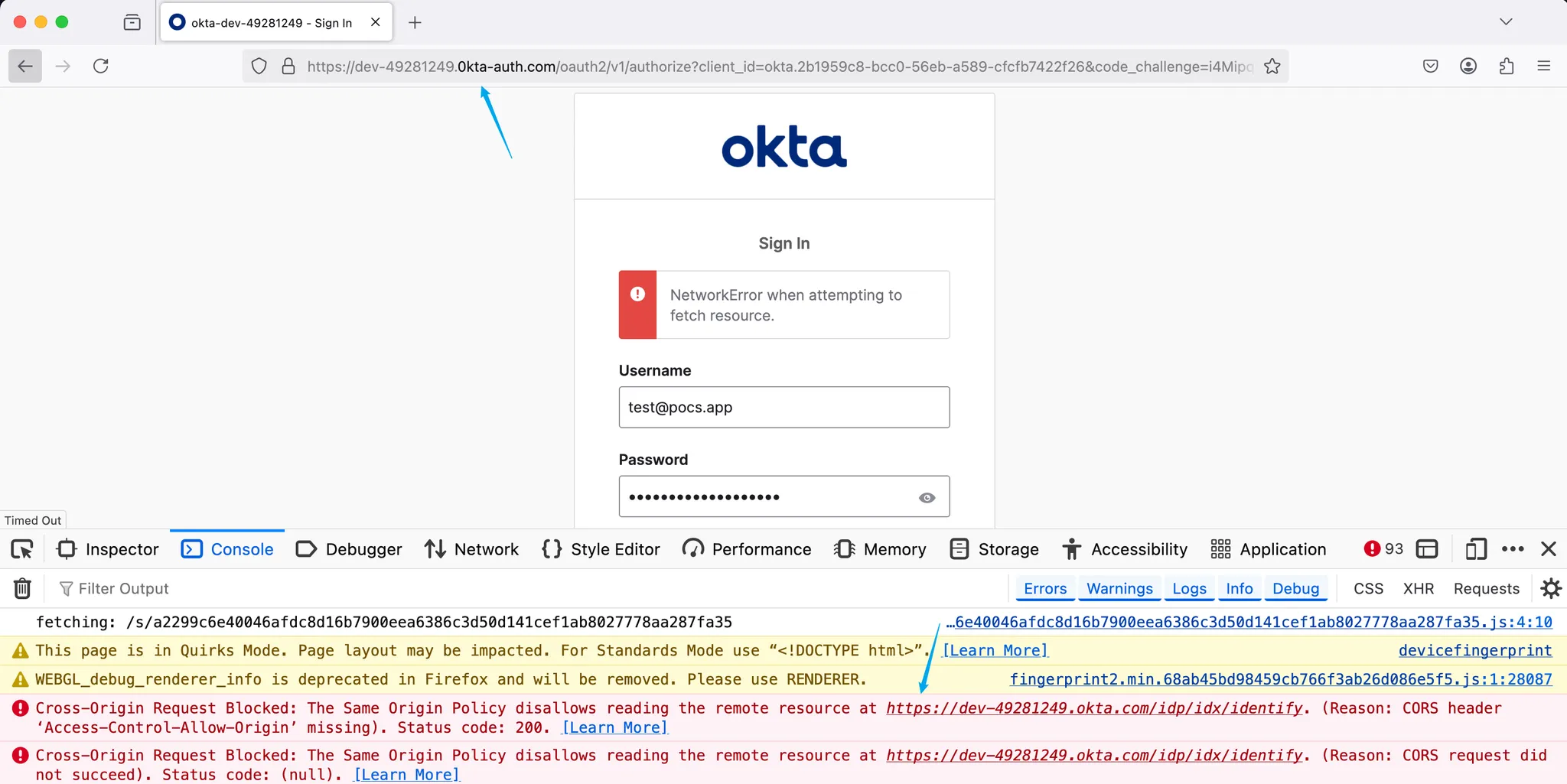Toggle the Info filter
This screenshot has width=1567, height=784.
pyautogui.click(x=1240, y=588)
